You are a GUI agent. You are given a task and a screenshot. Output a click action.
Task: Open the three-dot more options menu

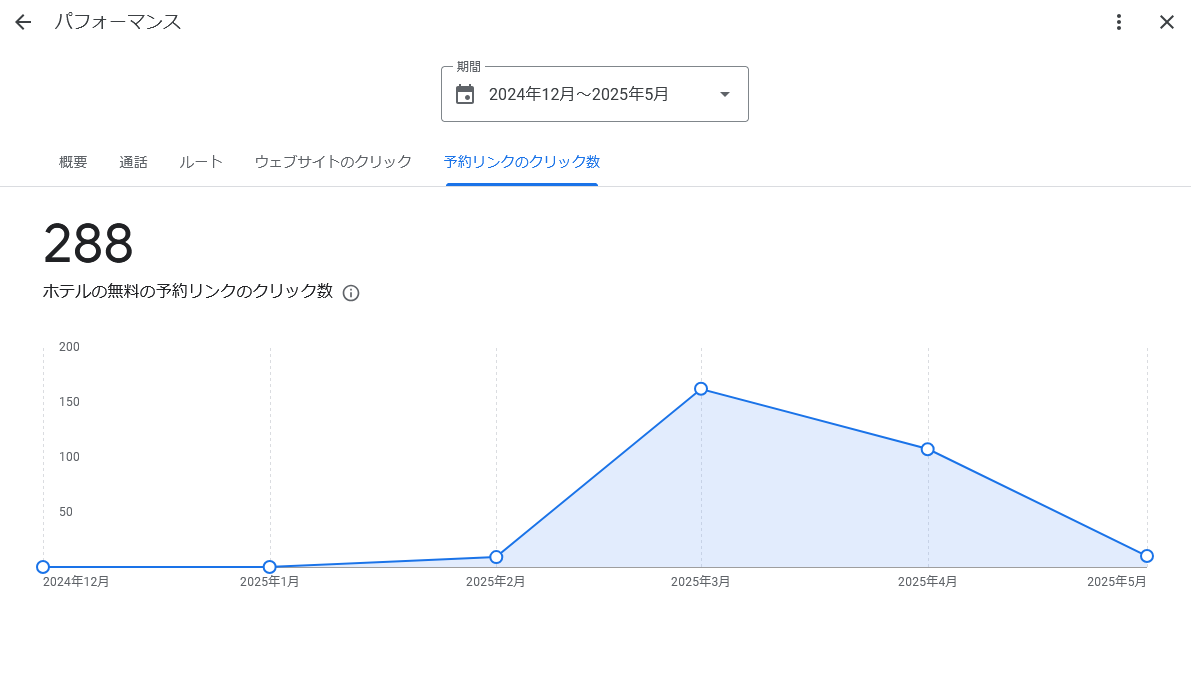pyautogui.click(x=1119, y=22)
